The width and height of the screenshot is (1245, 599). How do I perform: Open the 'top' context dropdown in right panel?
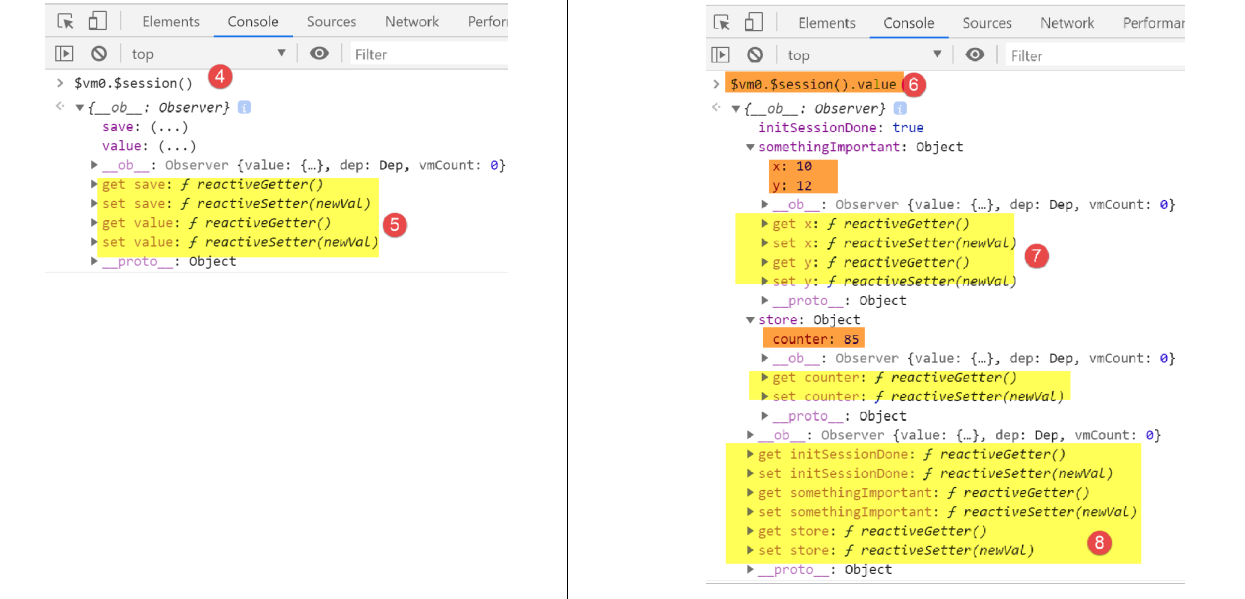coord(864,55)
